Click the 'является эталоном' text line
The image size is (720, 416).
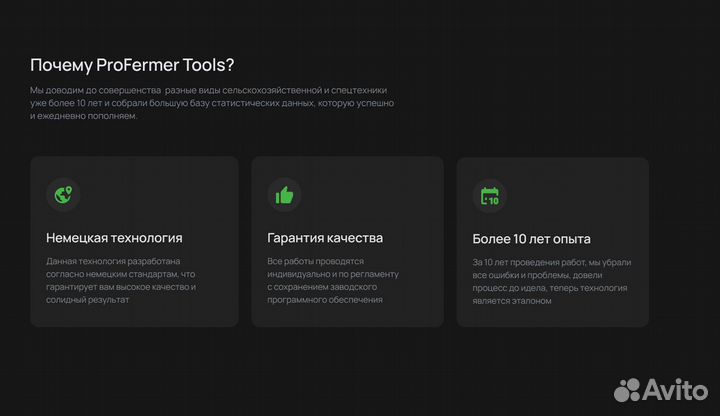coord(511,301)
